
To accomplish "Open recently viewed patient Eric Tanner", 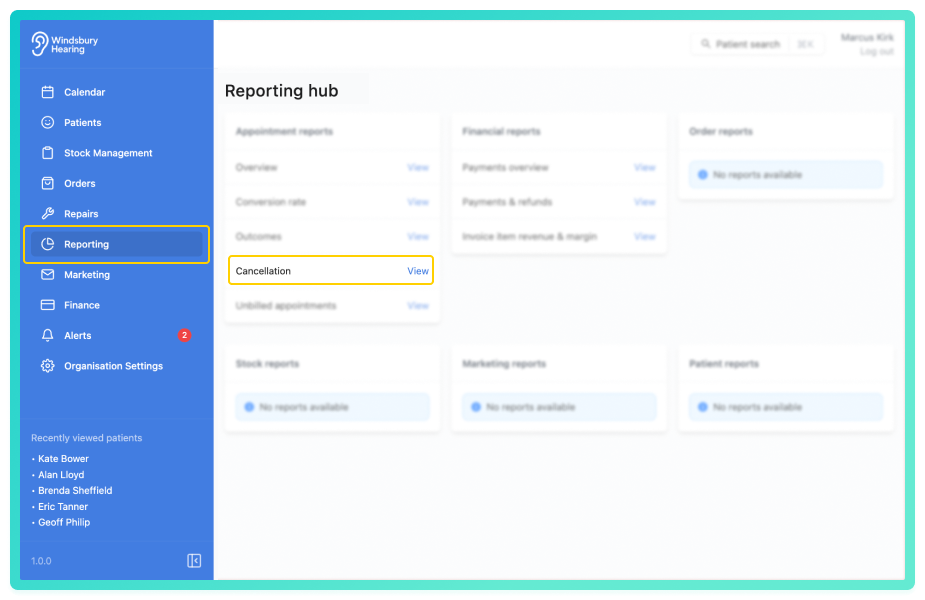I will pyautogui.click(x=63, y=506).
